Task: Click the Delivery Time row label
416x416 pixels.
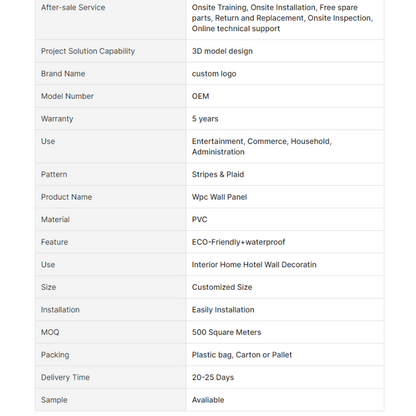Action: click(65, 377)
